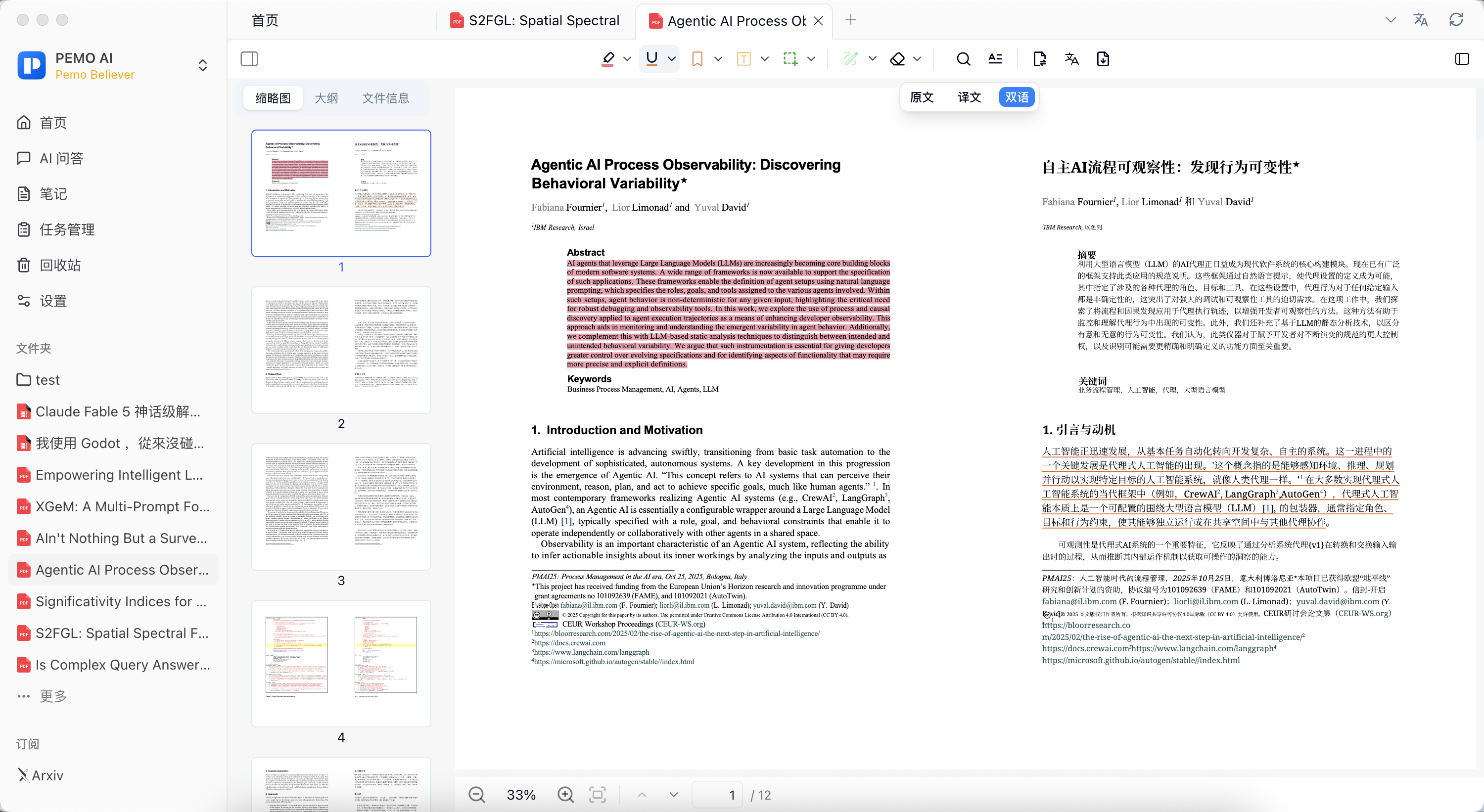Select the 大纲 outline tab

[x=326, y=98]
